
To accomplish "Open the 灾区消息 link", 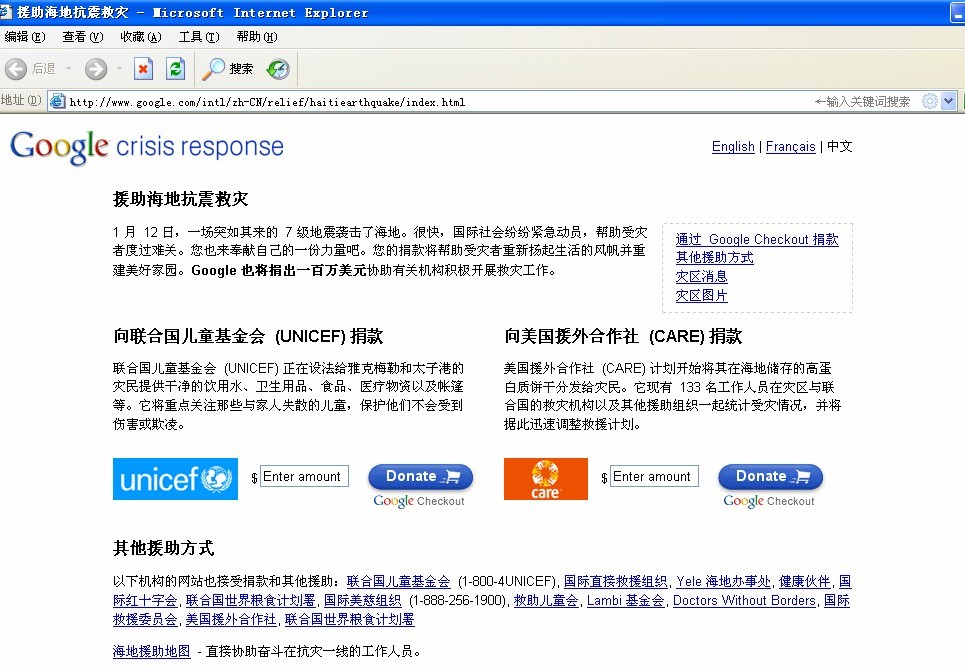I will point(702,276).
